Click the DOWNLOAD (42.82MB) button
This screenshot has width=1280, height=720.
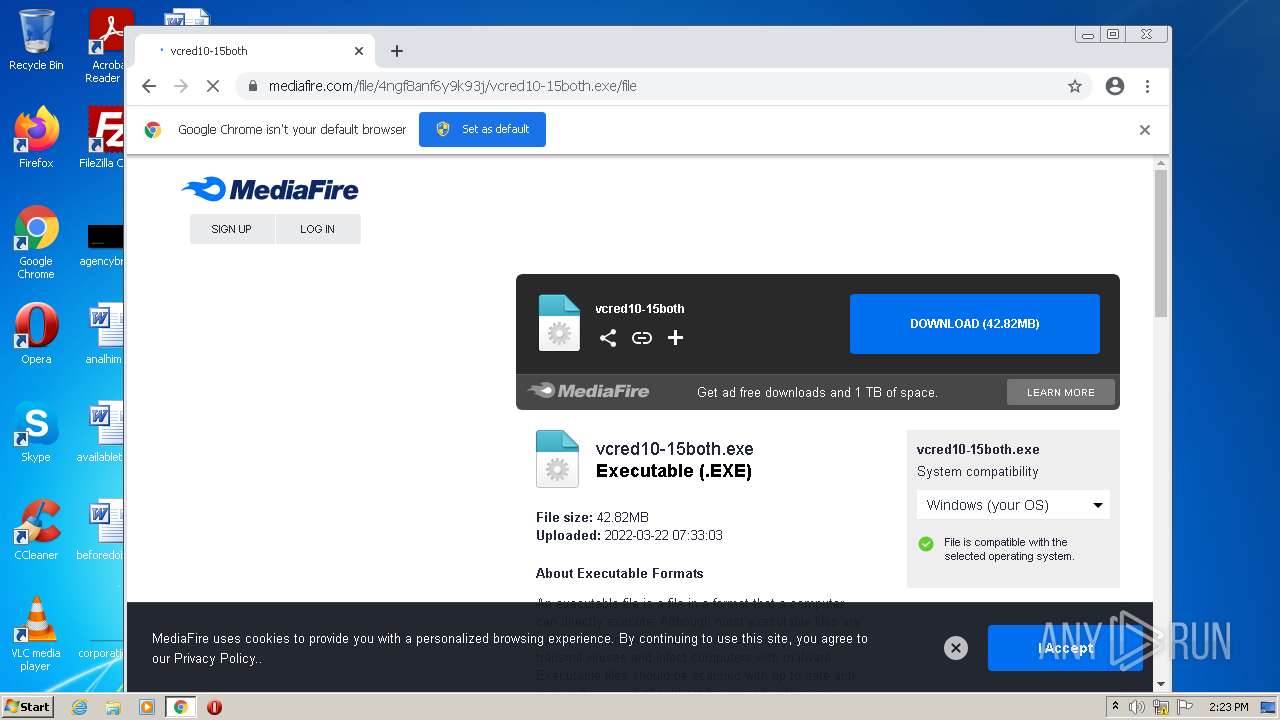coord(975,324)
